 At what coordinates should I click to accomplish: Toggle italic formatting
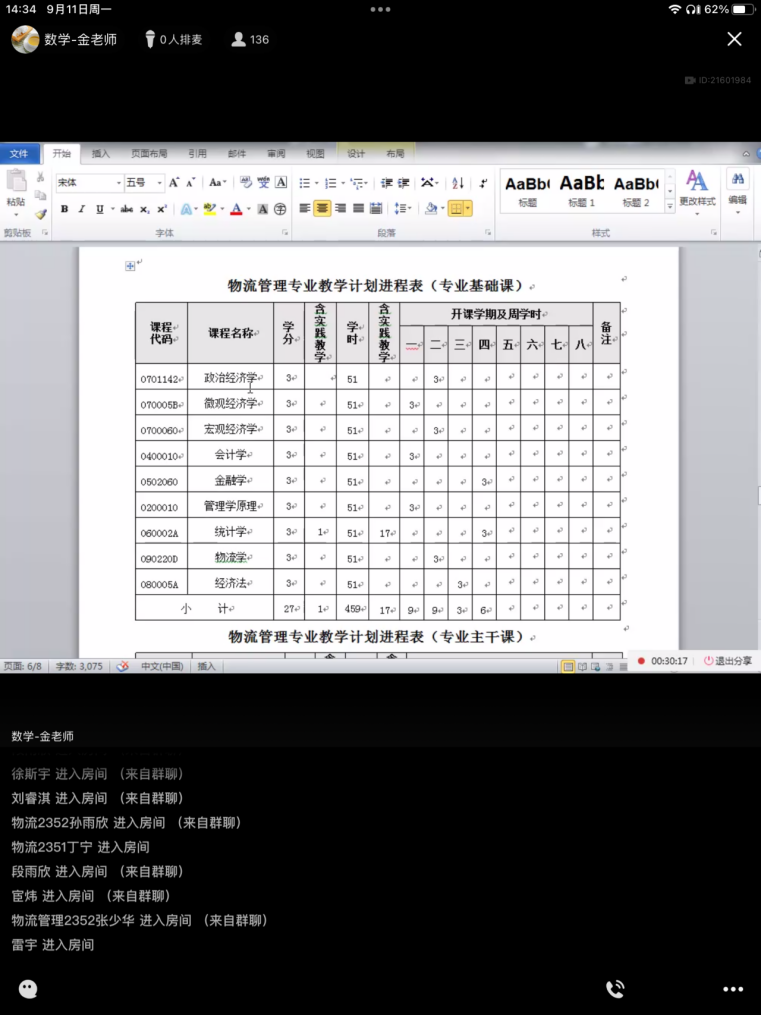(81, 209)
